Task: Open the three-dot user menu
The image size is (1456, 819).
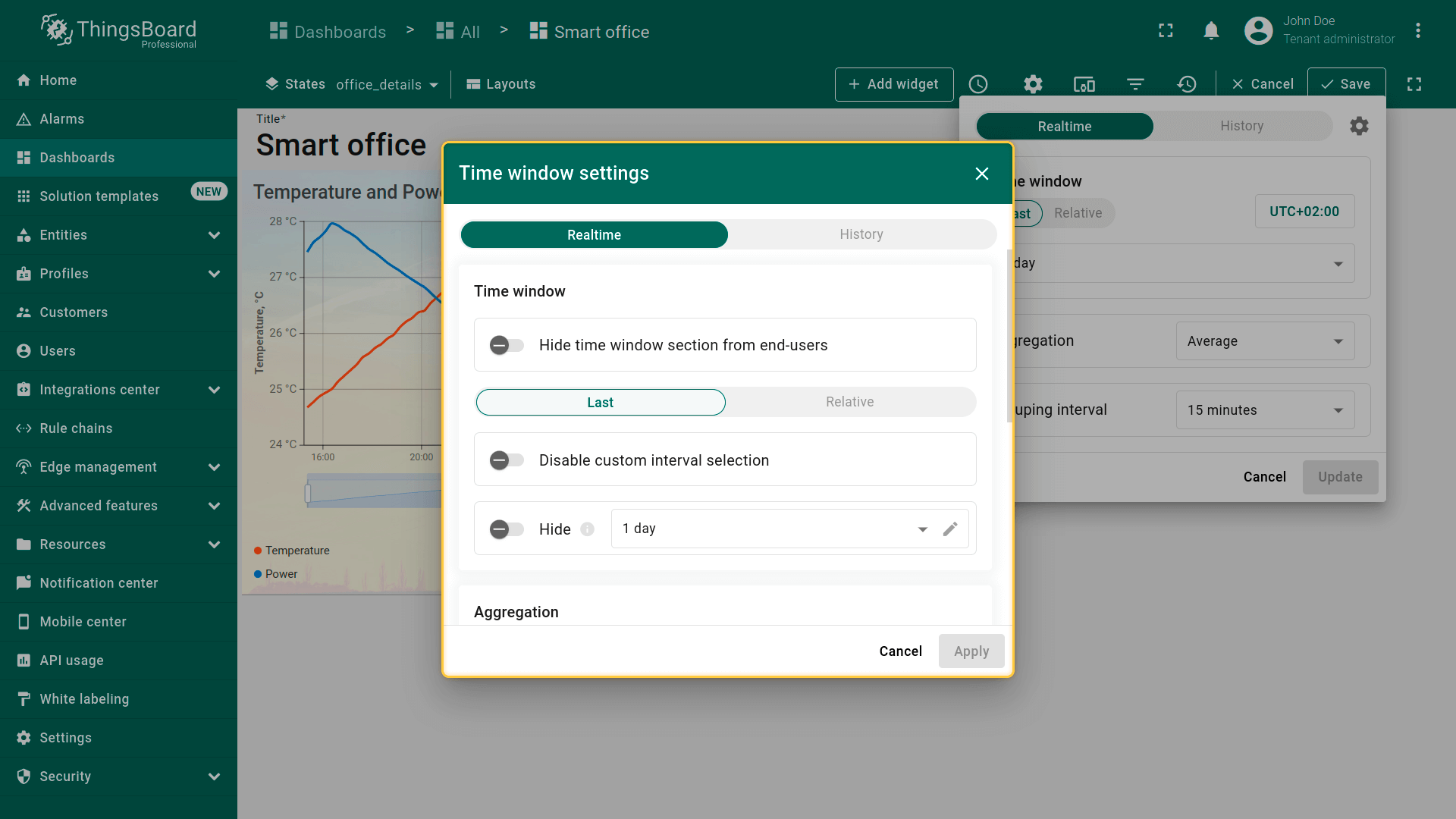Action: 1417,31
